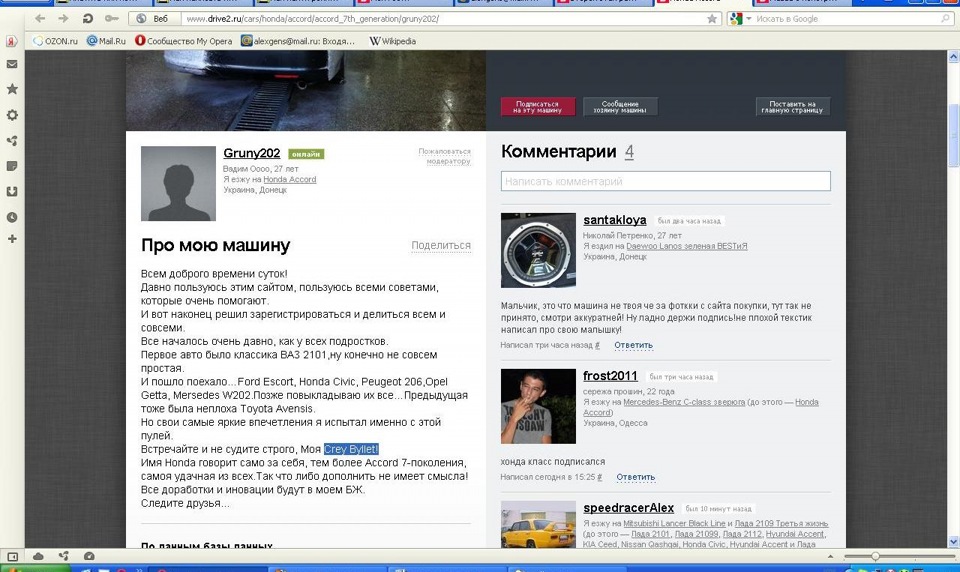
Task: Open the speedracerAlex profile link
Action: pos(628,508)
